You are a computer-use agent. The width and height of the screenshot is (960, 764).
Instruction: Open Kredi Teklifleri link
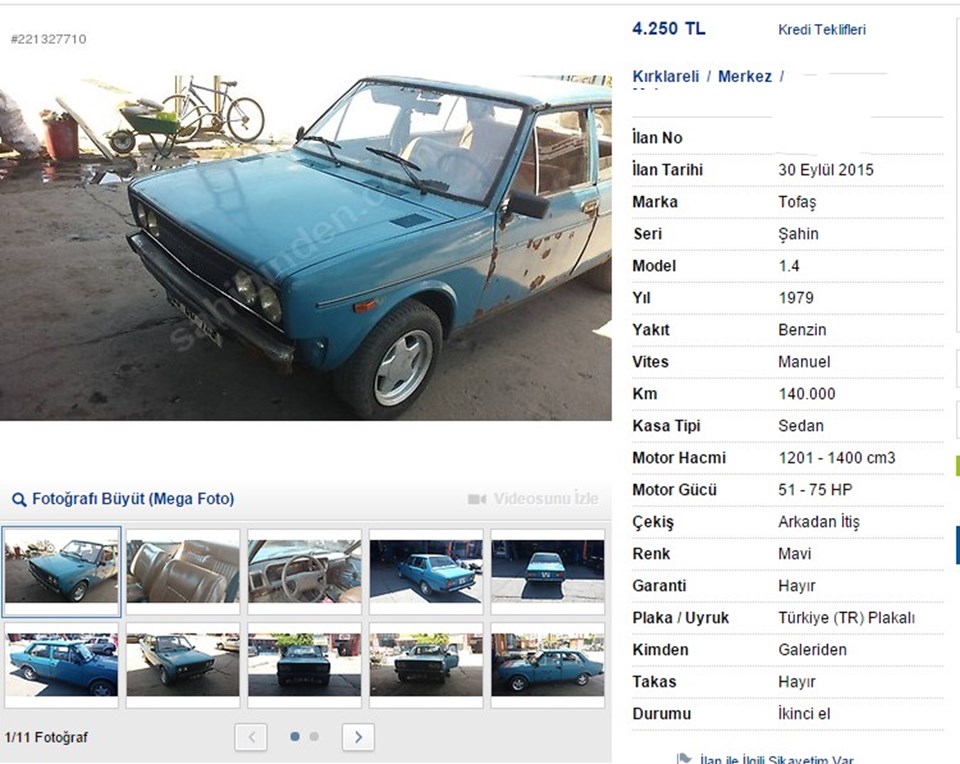click(822, 29)
